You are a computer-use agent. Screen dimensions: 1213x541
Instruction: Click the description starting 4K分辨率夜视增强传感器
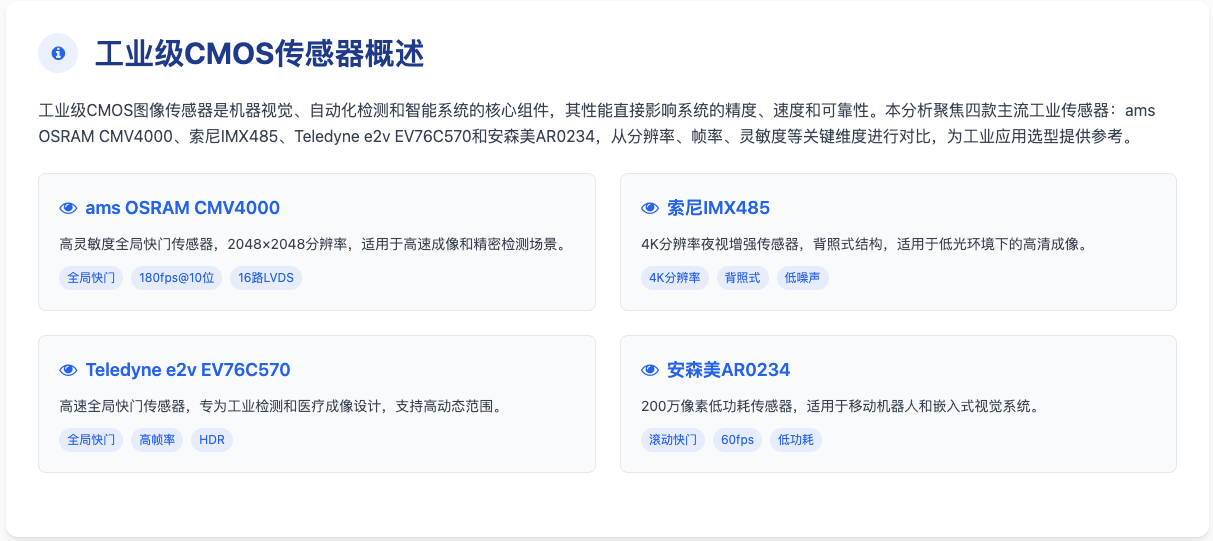coord(864,244)
